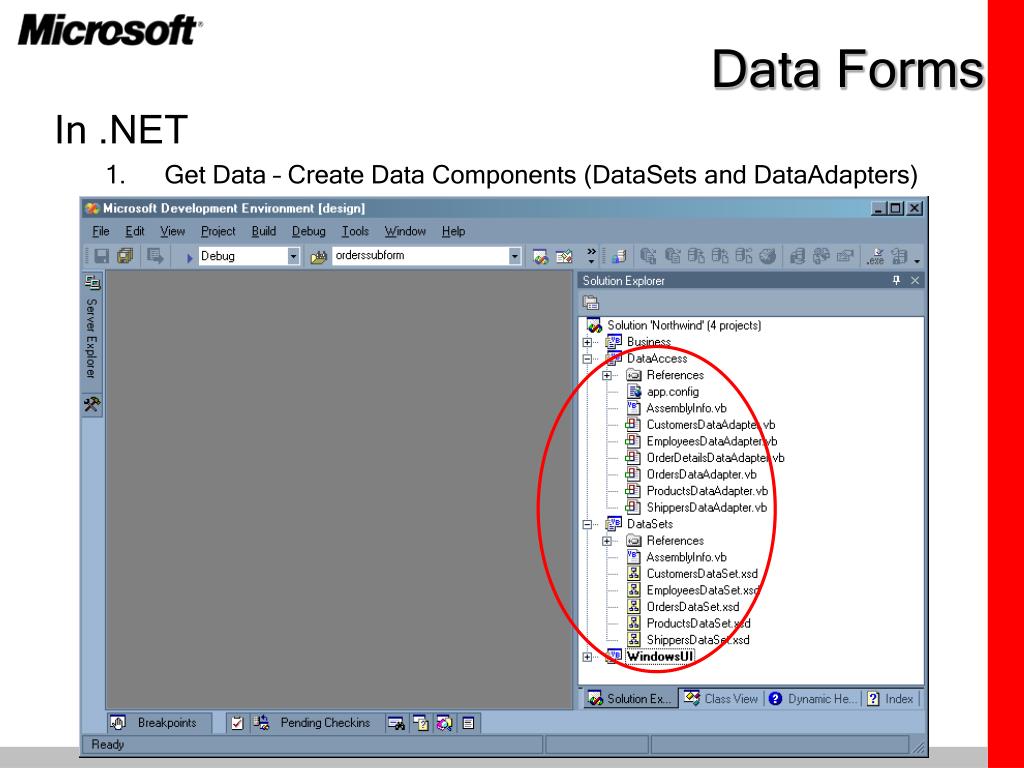1024x768 pixels.
Task: Open the Tools menu
Action: coord(355,231)
